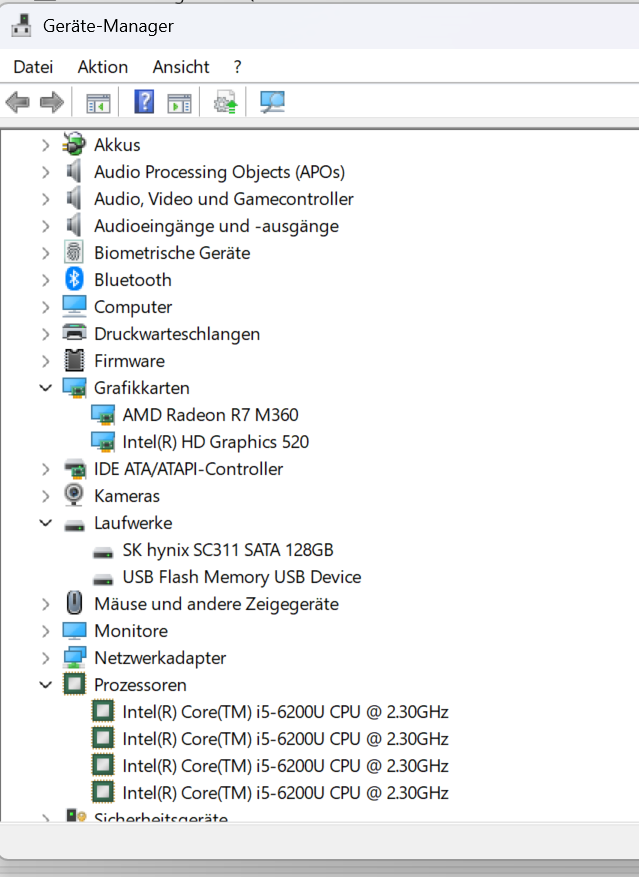Open the Ansicht menu
Viewport: 639px width, 877px height.
tap(181, 67)
